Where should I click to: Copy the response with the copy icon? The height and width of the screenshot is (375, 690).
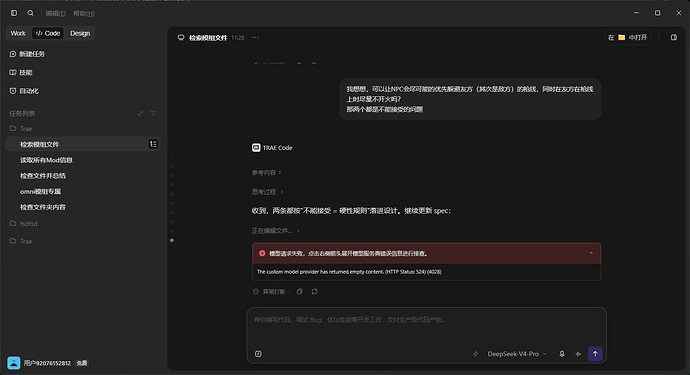300,292
